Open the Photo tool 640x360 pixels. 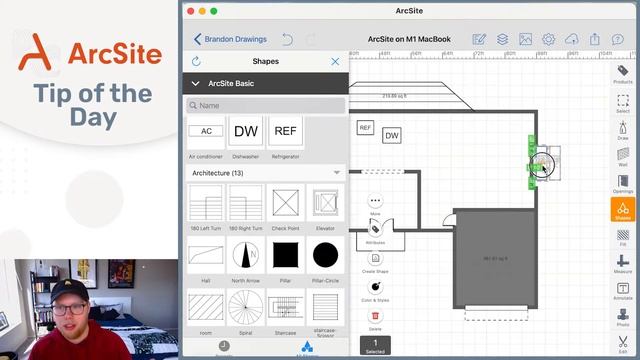click(x=622, y=318)
